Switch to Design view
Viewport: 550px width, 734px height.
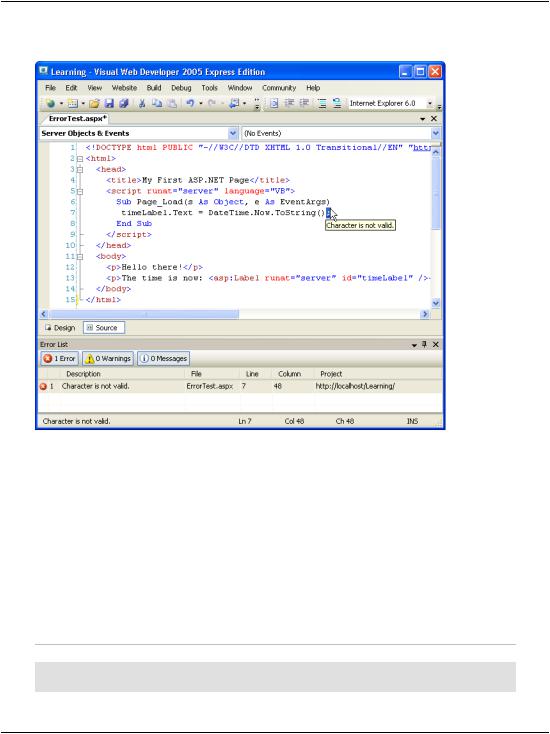[60, 328]
